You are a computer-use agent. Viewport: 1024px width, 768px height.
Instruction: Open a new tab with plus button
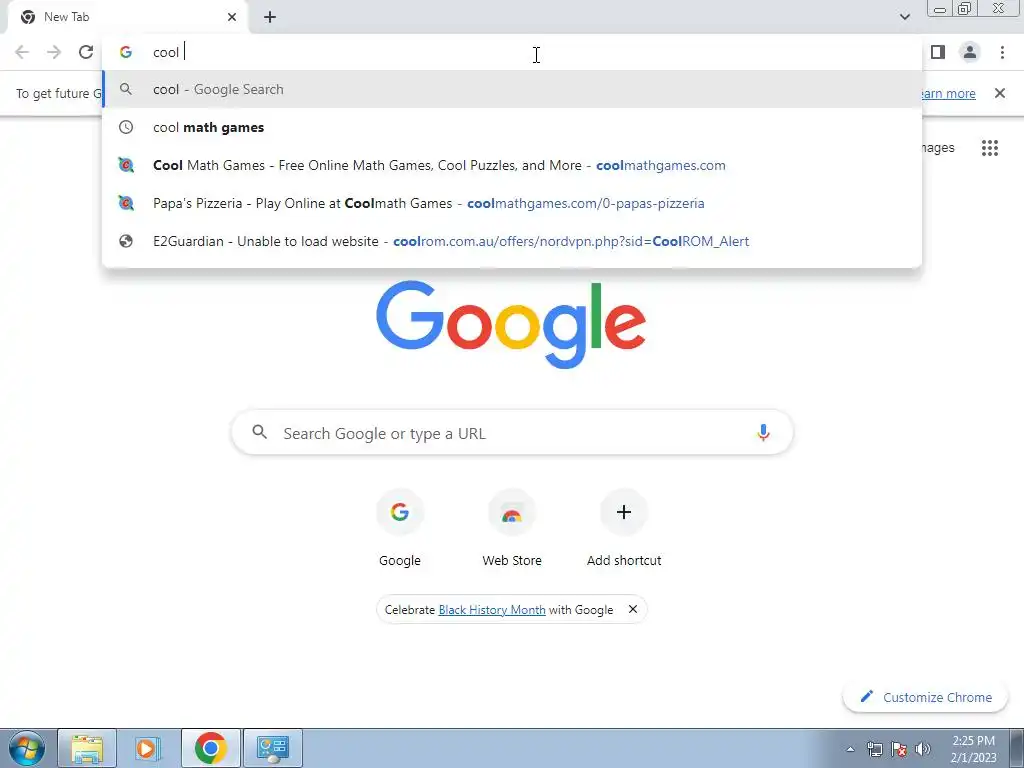pyautogui.click(x=270, y=17)
